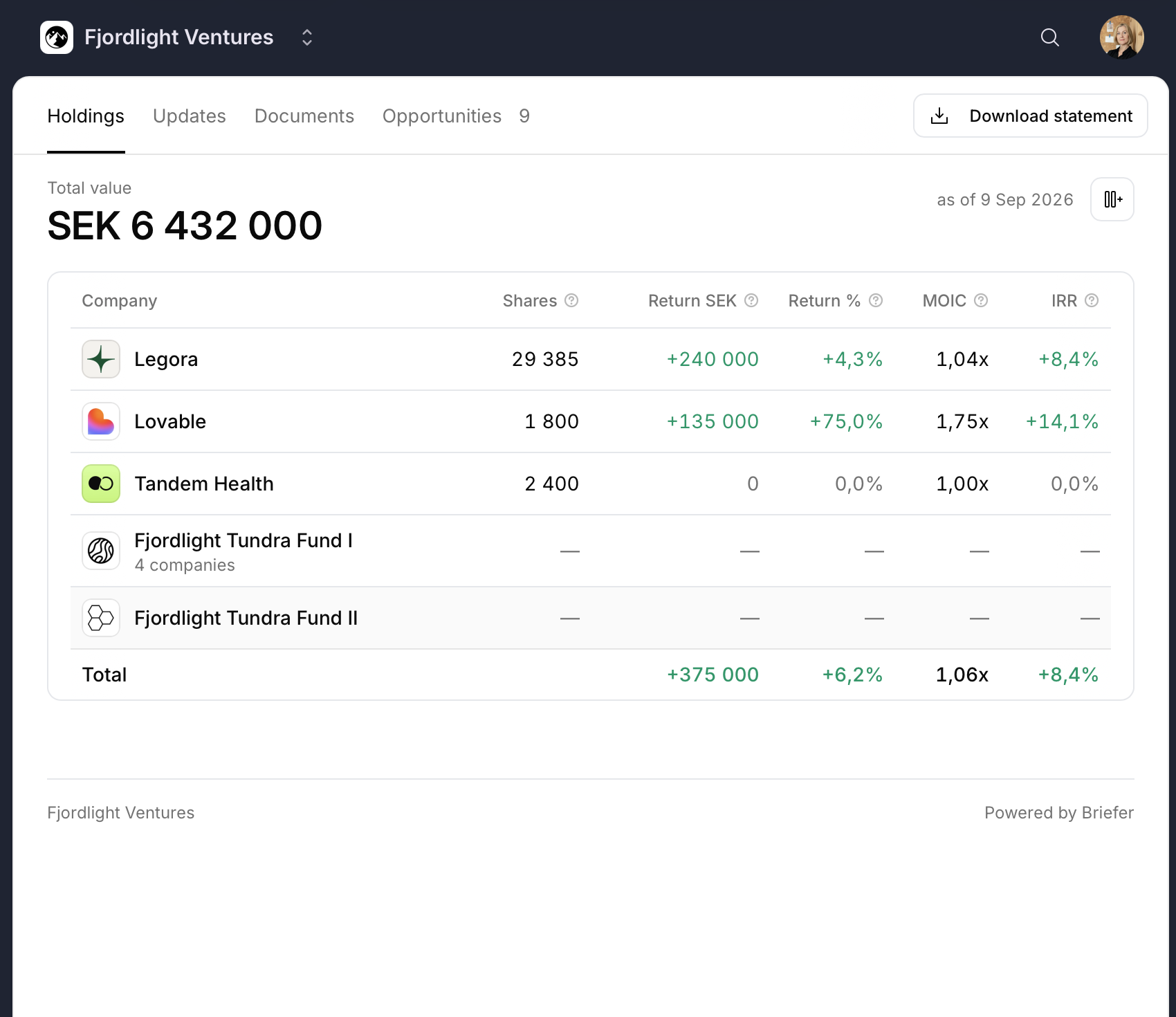The height and width of the screenshot is (1017, 1176).
Task: Click the SEK 6 432 000 total value
Action: tap(185, 226)
